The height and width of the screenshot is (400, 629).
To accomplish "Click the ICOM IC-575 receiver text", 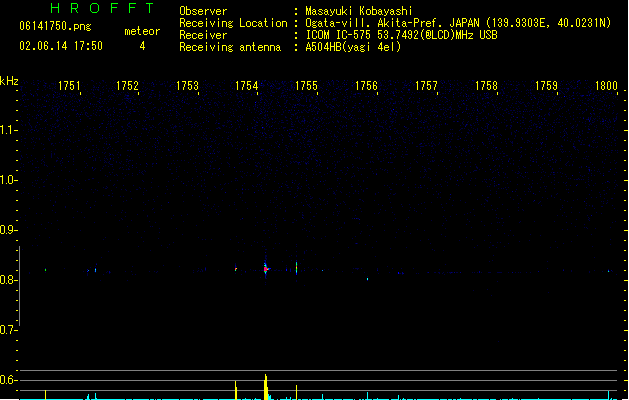I will pos(401,35).
